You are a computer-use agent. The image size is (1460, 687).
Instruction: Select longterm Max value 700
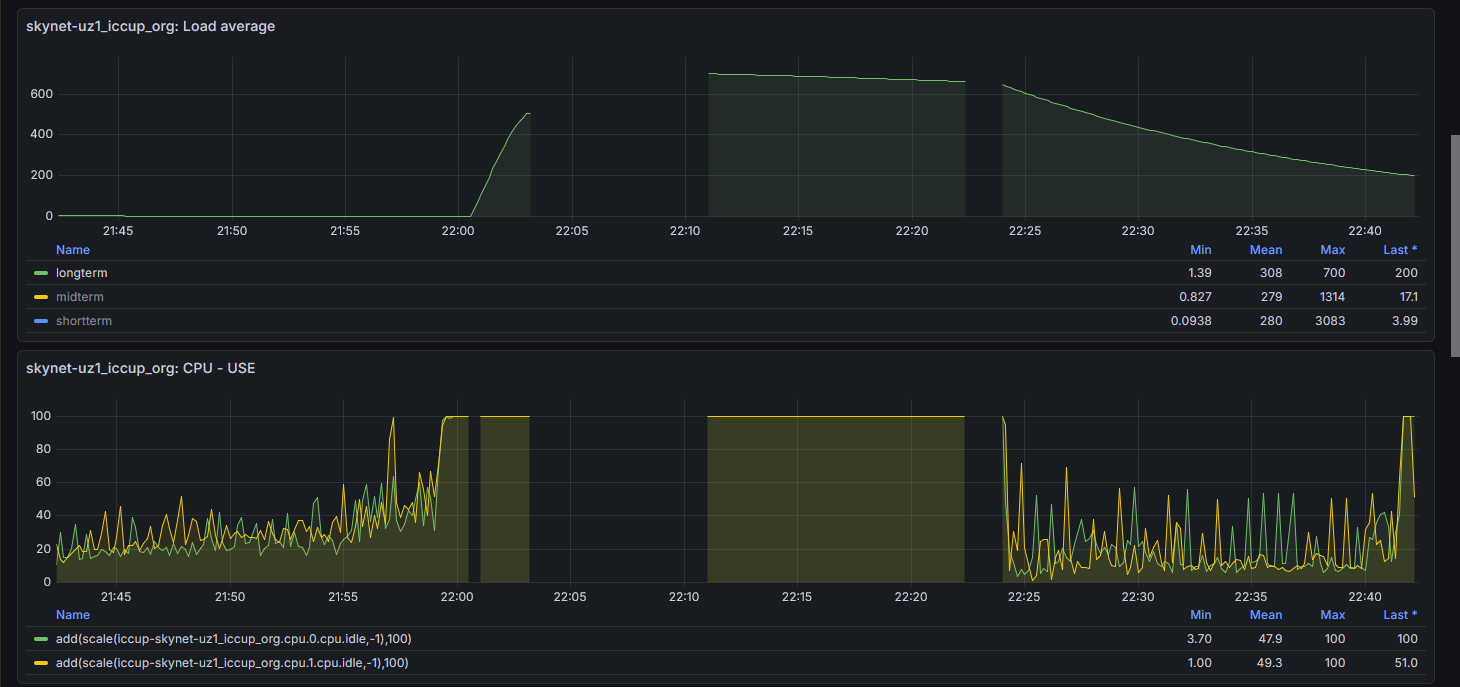[x=1334, y=273]
